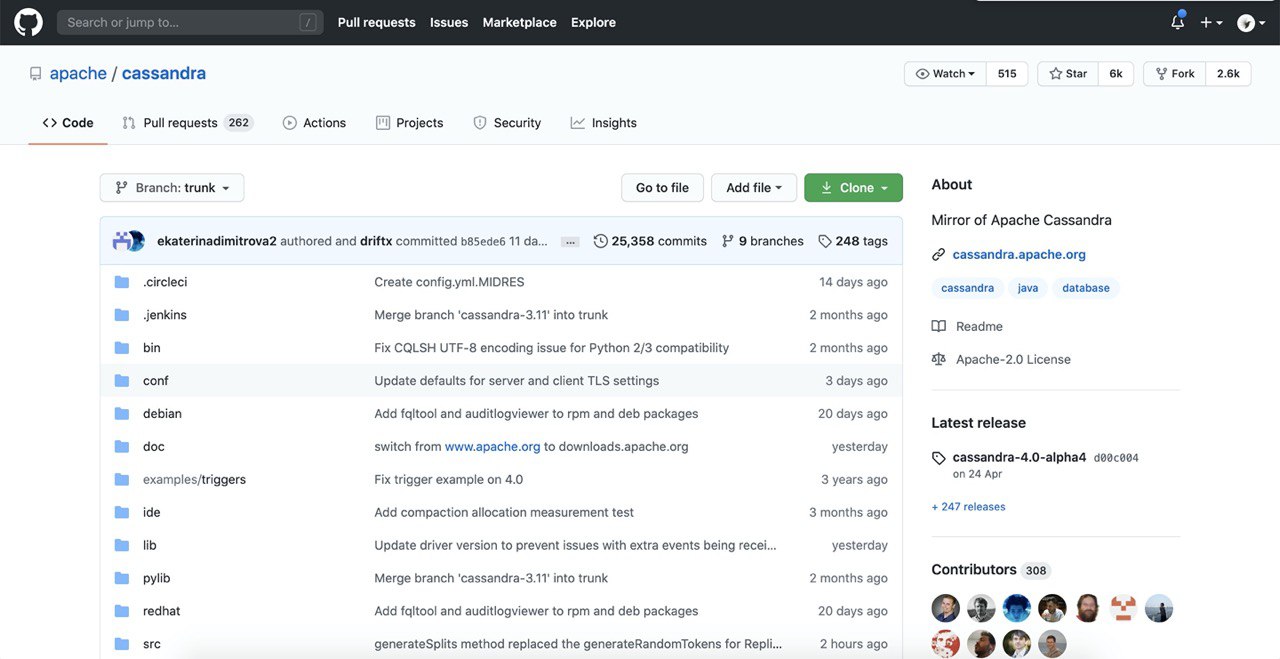Open commit 'Create config.yml.MIDRES'

(449, 282)
